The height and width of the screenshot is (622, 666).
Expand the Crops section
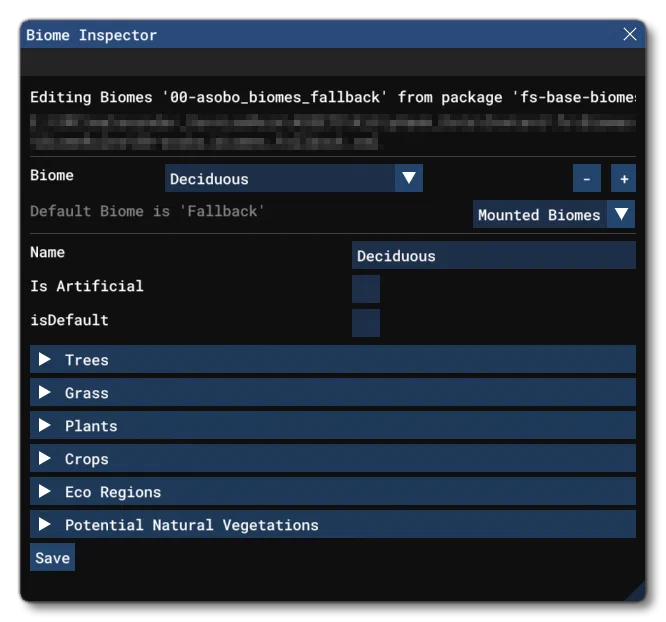pos(333,458)
